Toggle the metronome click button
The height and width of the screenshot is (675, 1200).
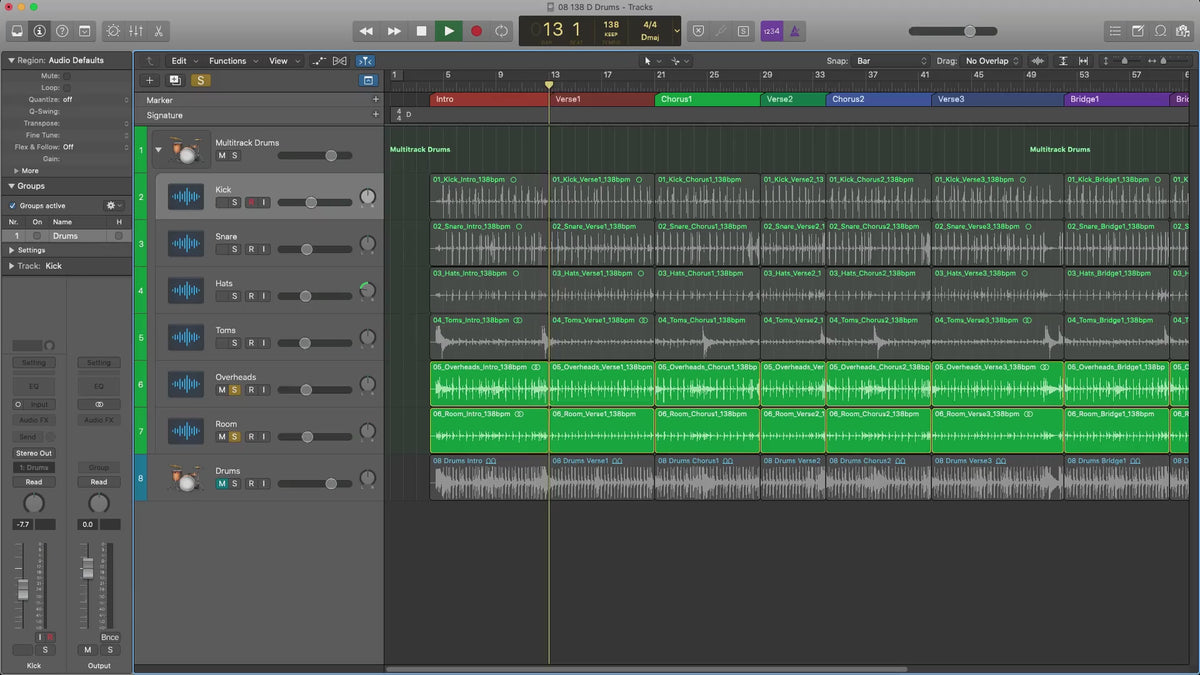point(794,31)
